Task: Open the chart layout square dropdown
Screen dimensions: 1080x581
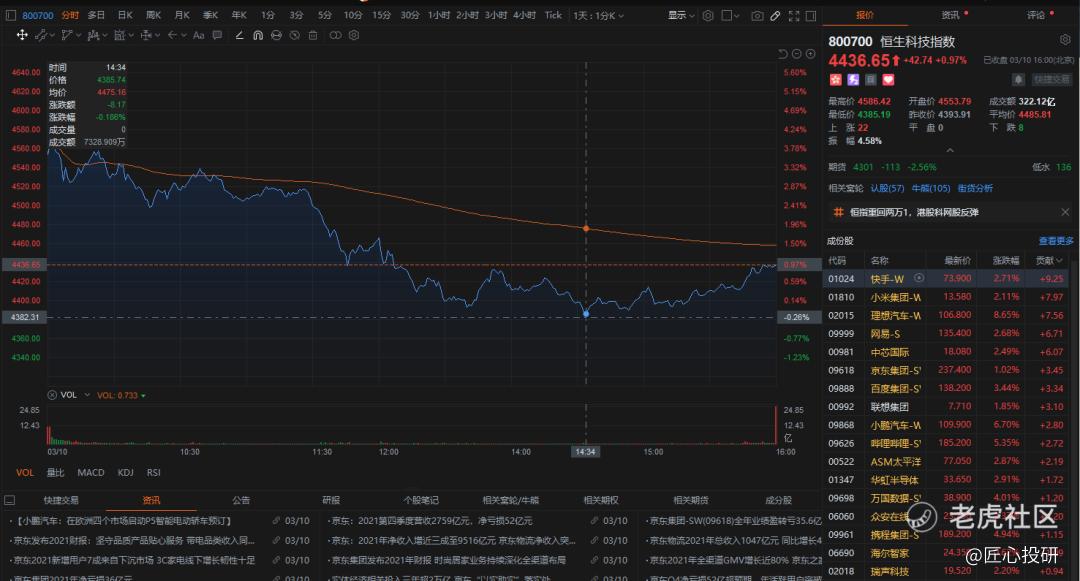Action: [730, 15]
